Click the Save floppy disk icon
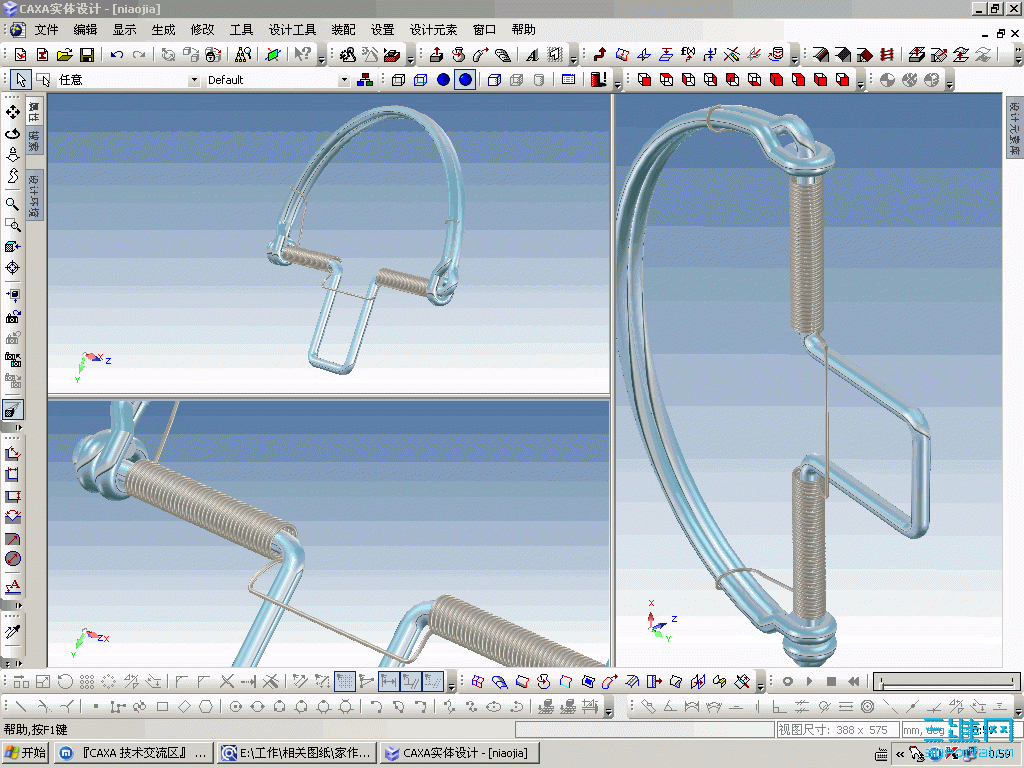The image size is (1024, 768). coord(87,55)
